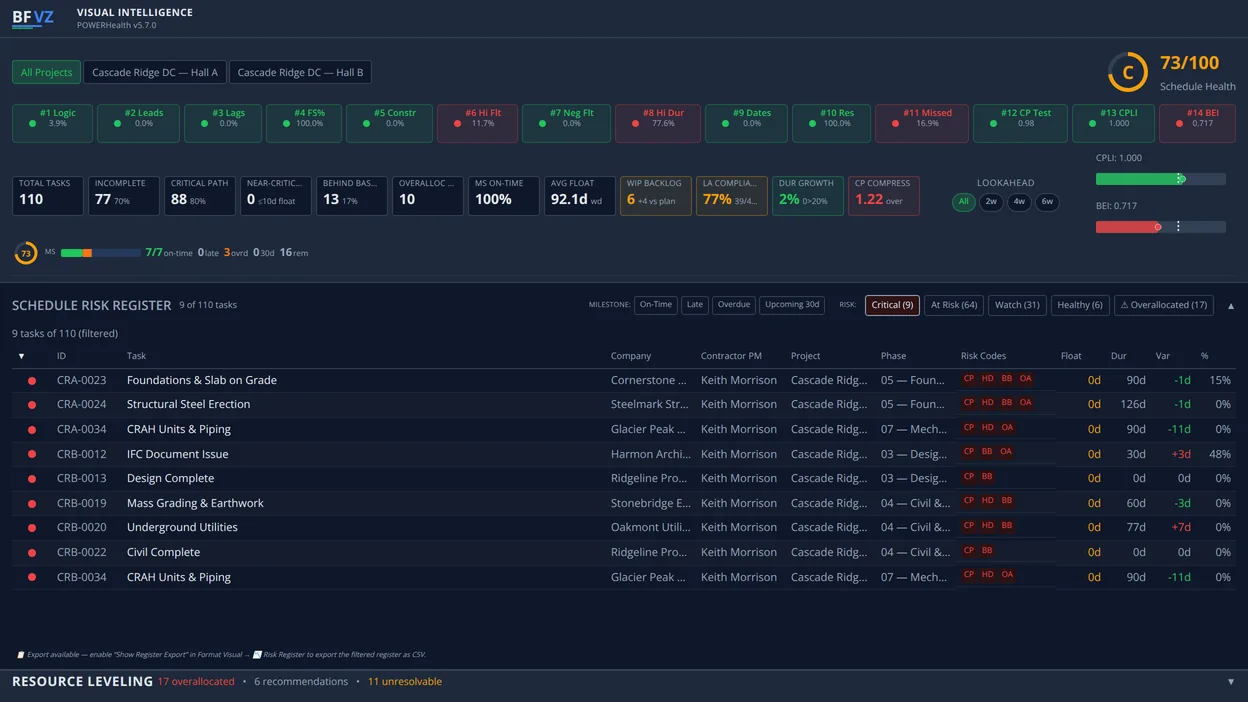Open the #1 Logic check card
The width and height of the screenshot is (1248, 702).
52,124
